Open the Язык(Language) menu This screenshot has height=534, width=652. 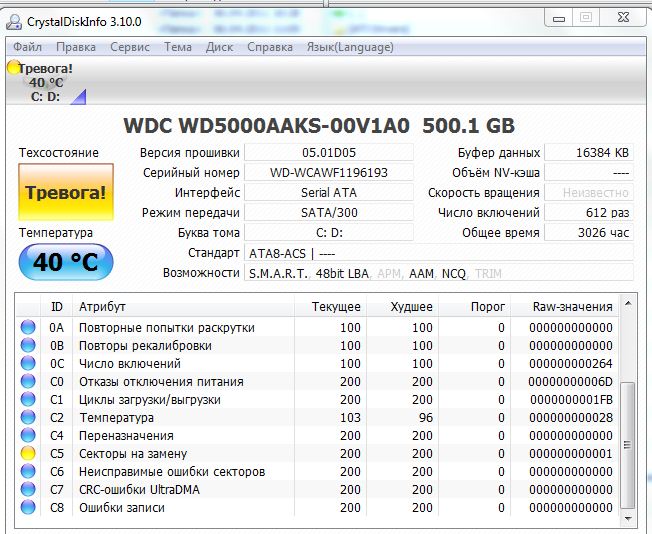(350, 47)
